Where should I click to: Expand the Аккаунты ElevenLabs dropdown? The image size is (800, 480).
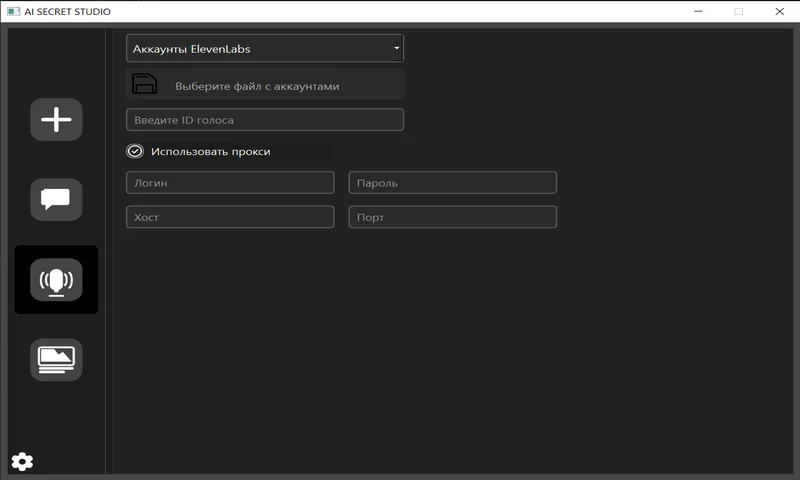(x=265, y=48)
